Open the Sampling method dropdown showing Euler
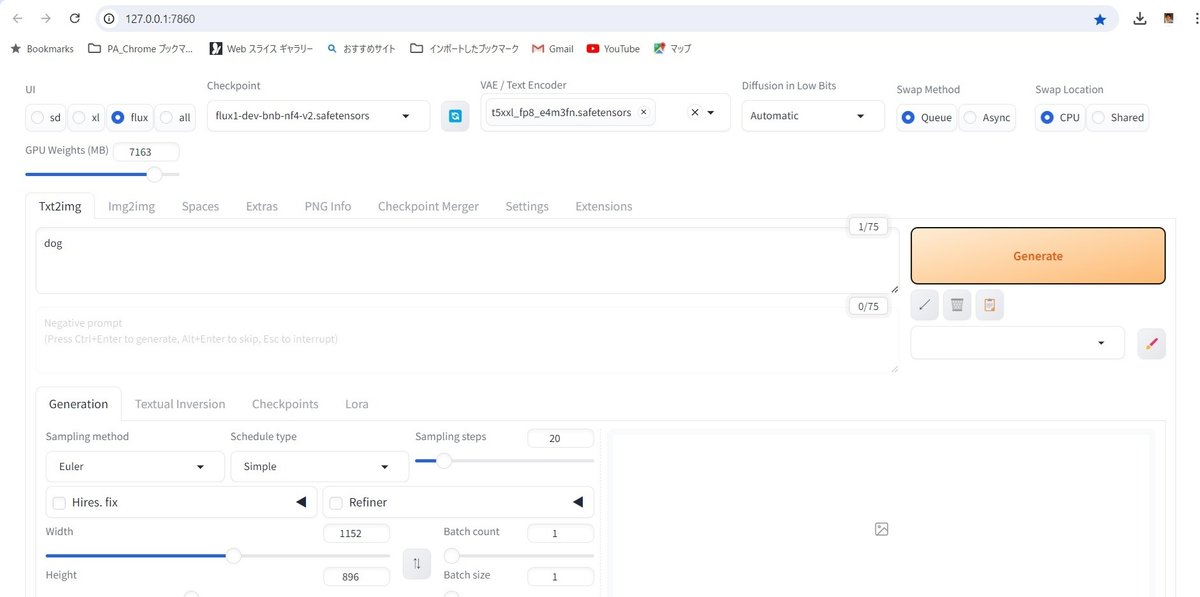Viewport: 1200px width, 597px height. tap(134, 466)
